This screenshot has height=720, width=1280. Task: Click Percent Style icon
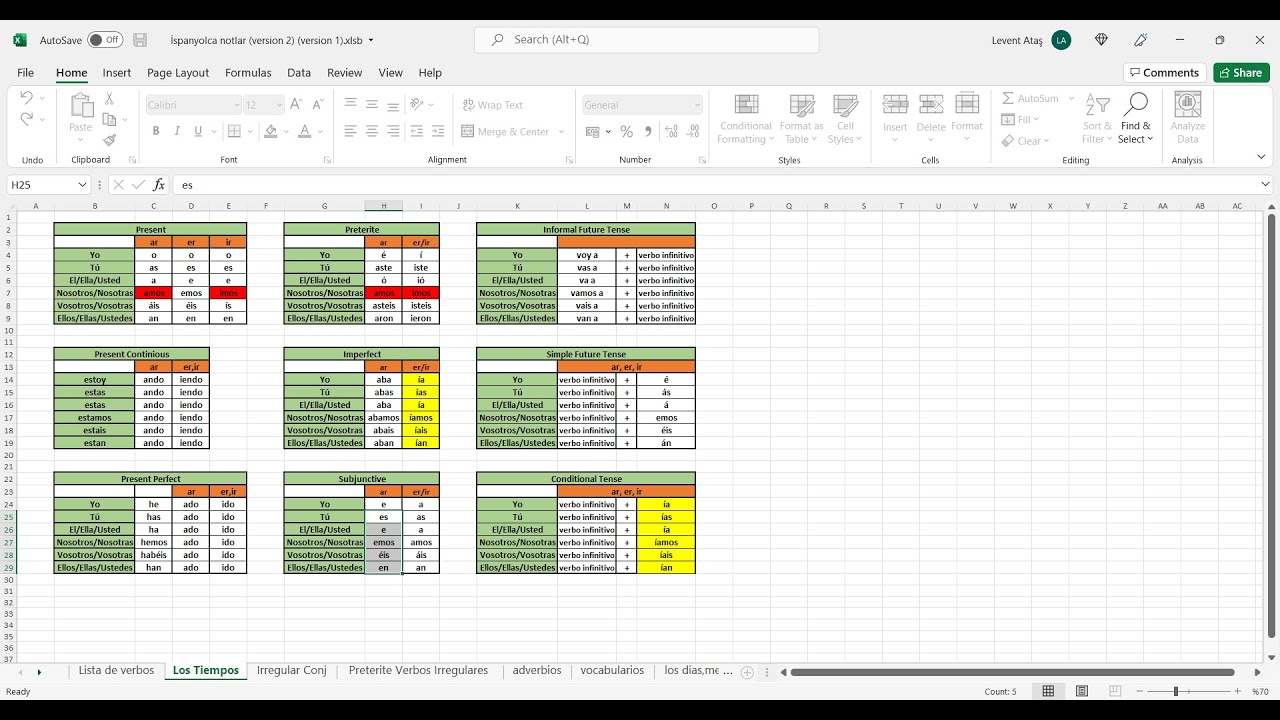626,132
